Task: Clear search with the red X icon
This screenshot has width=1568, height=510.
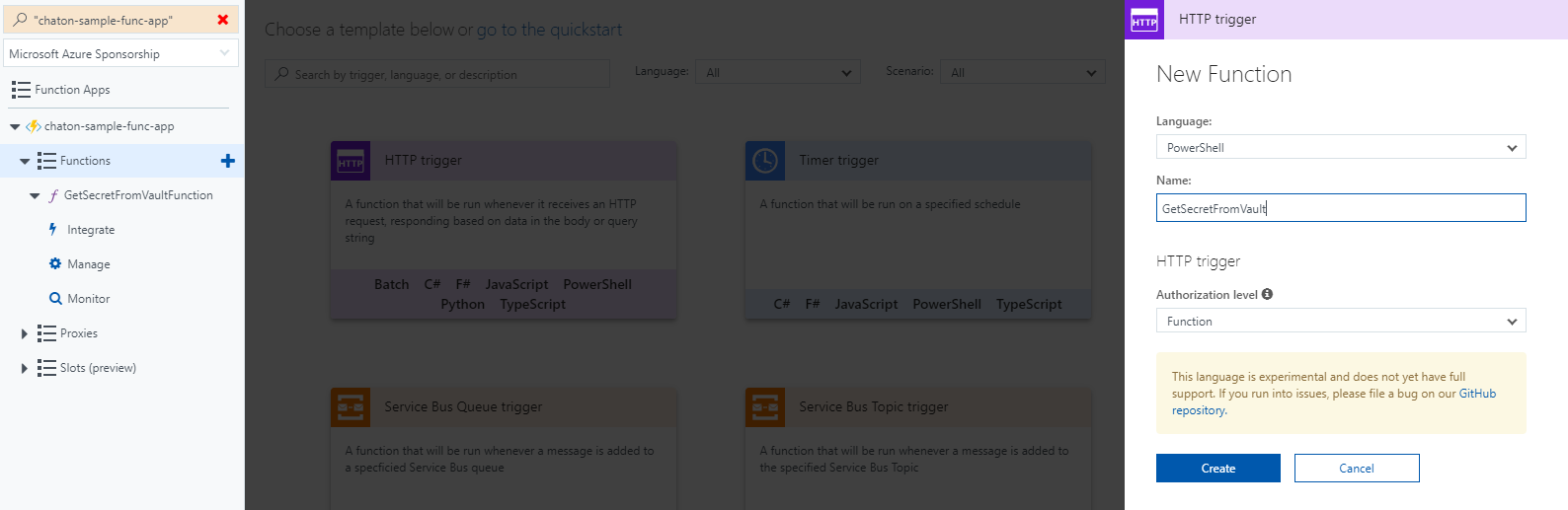Action: click(x=223, y=20)
